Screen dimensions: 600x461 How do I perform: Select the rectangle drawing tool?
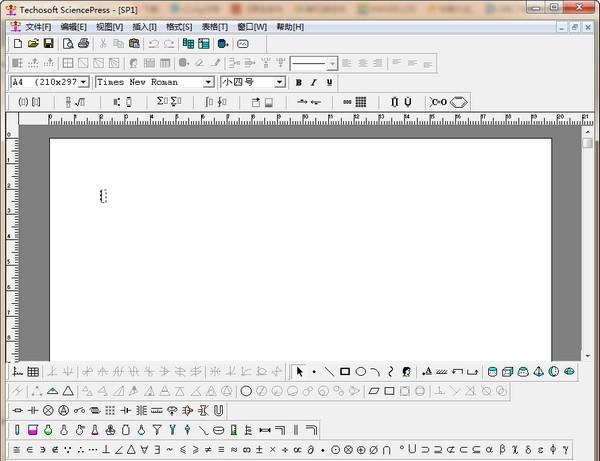pos(345,371)
